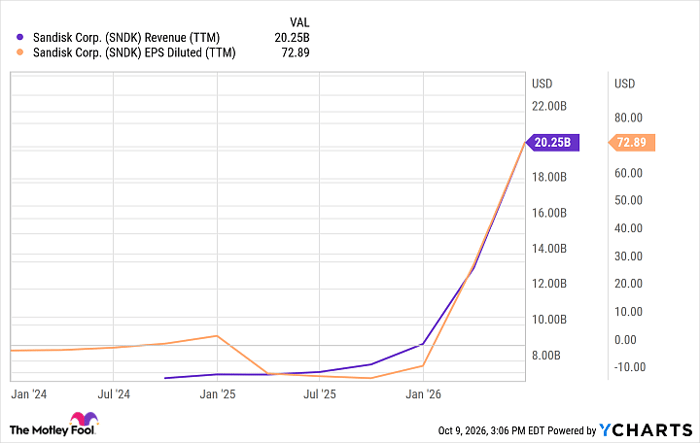Click the 30.00 EPS axis label
This screenshot has height=443, width=700.
(629, 256)
